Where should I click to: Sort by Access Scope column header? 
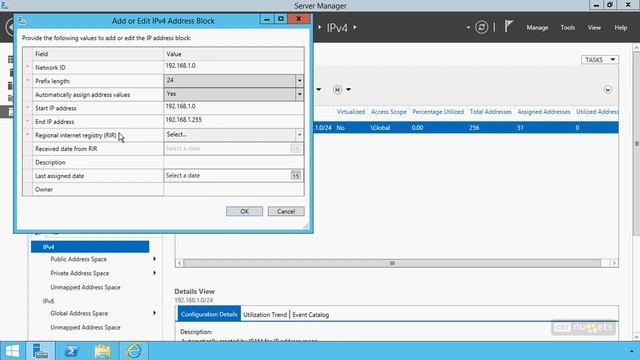coord(389,111)
